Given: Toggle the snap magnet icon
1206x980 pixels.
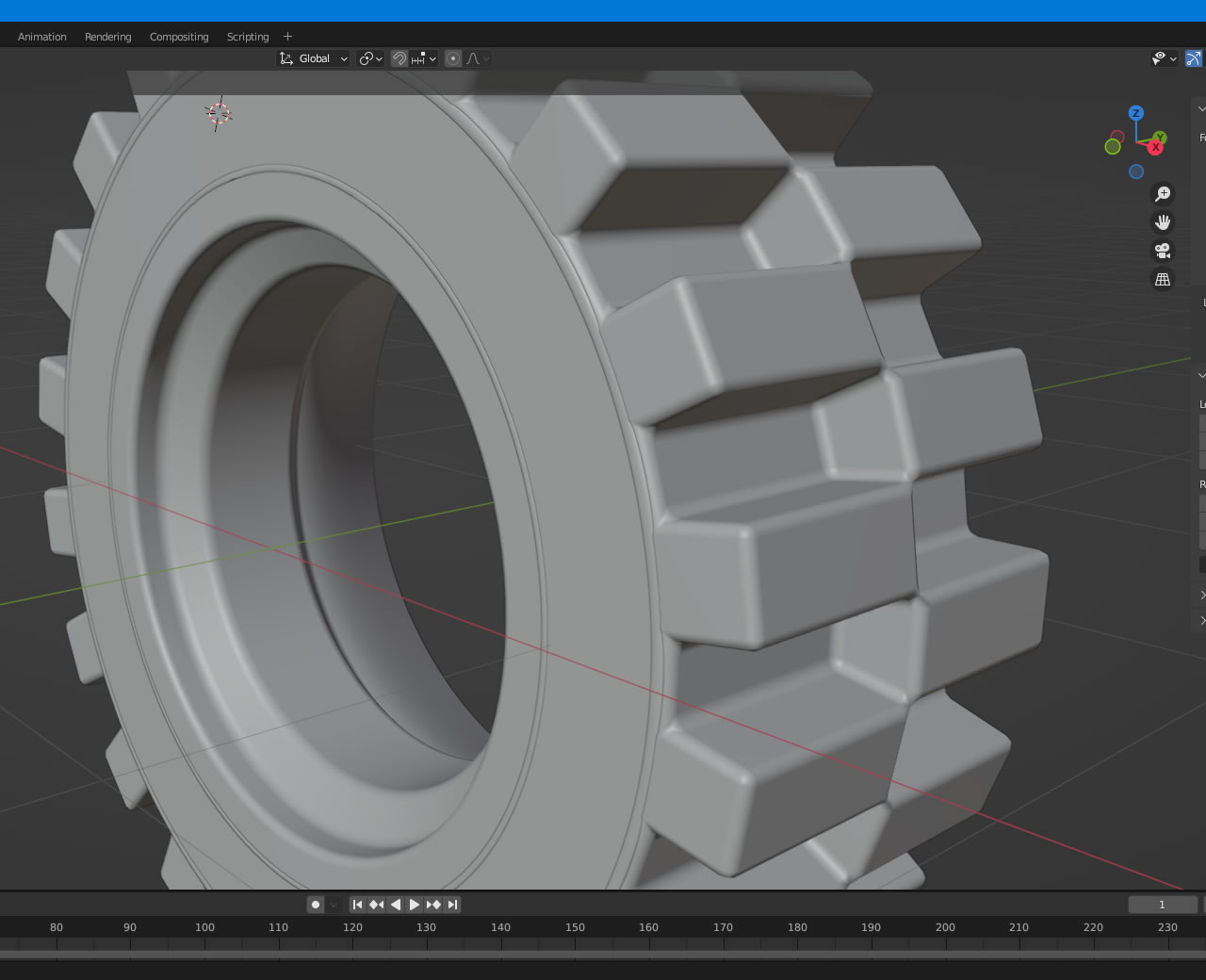Looking at the screenshot, I should click(399, 58).
